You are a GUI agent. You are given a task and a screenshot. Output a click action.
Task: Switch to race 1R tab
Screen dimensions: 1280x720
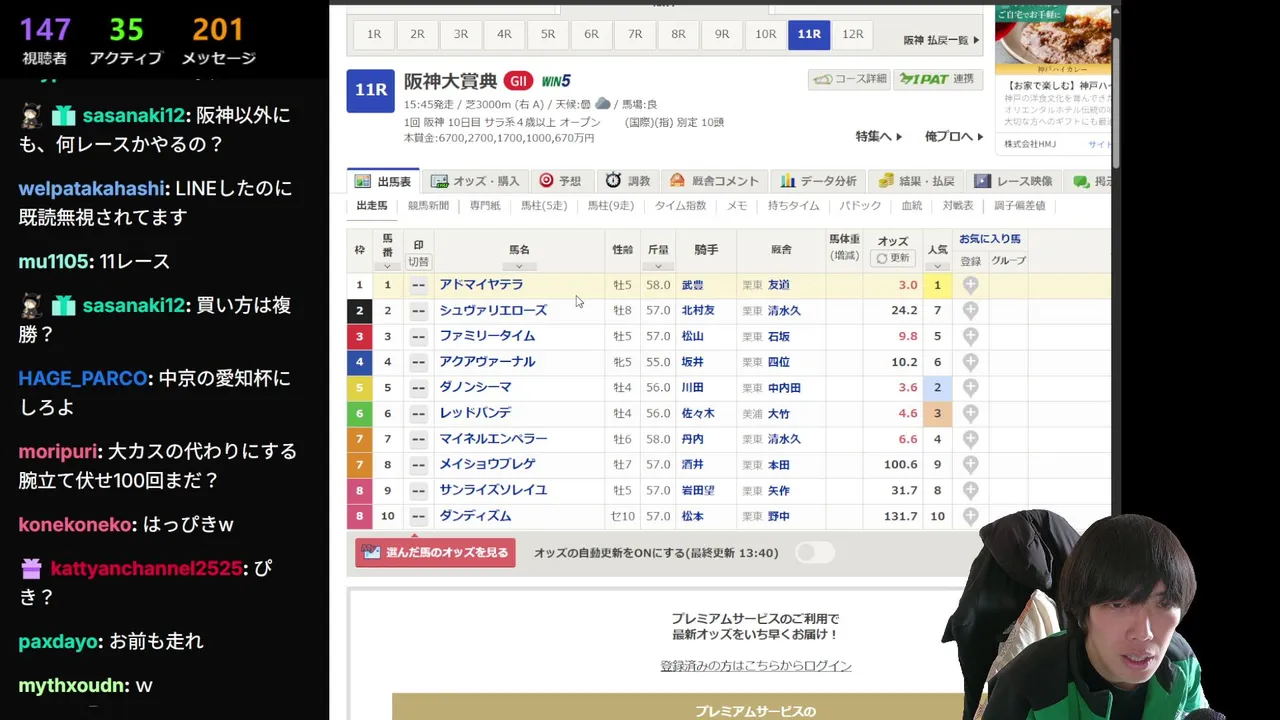[x=374, y=34]
